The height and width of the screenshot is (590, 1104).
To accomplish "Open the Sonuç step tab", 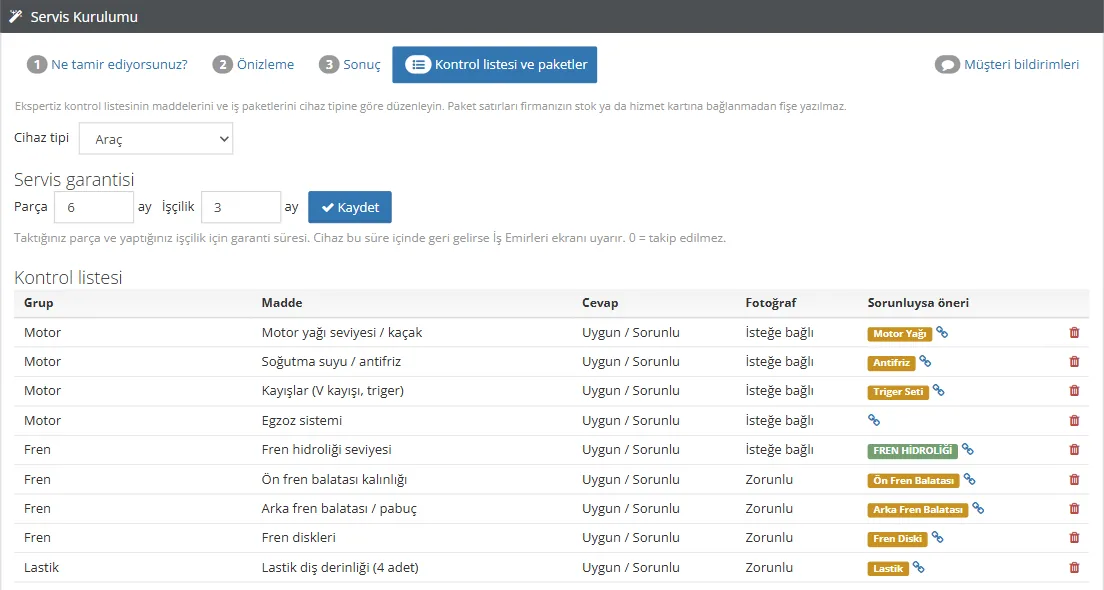I will coord(350,65).
